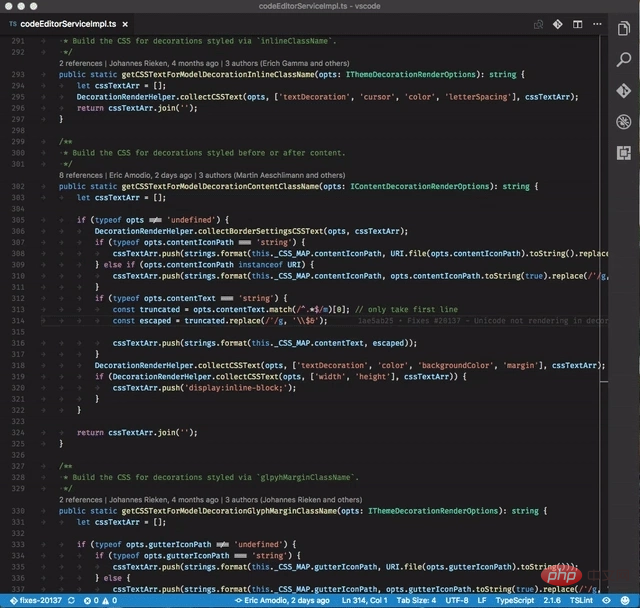Select the codeEditorServiceImpl.ts tab

68,24
